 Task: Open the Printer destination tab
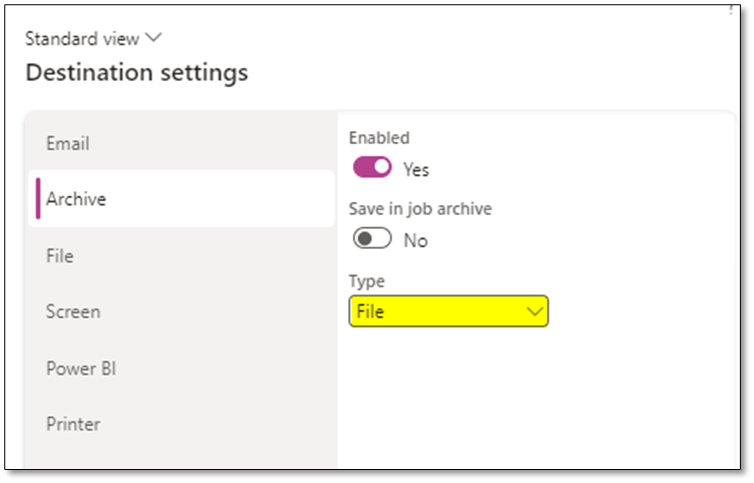tap(73, 424)
